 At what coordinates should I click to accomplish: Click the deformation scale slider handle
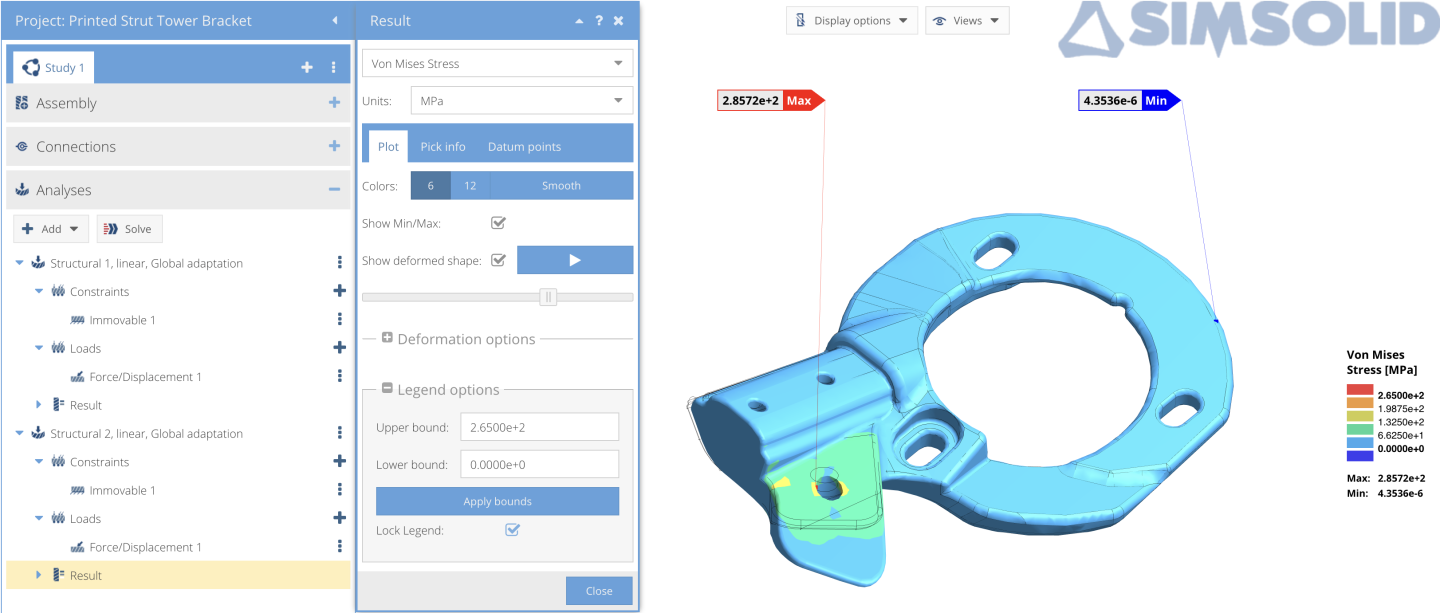[x=548, y=297]
